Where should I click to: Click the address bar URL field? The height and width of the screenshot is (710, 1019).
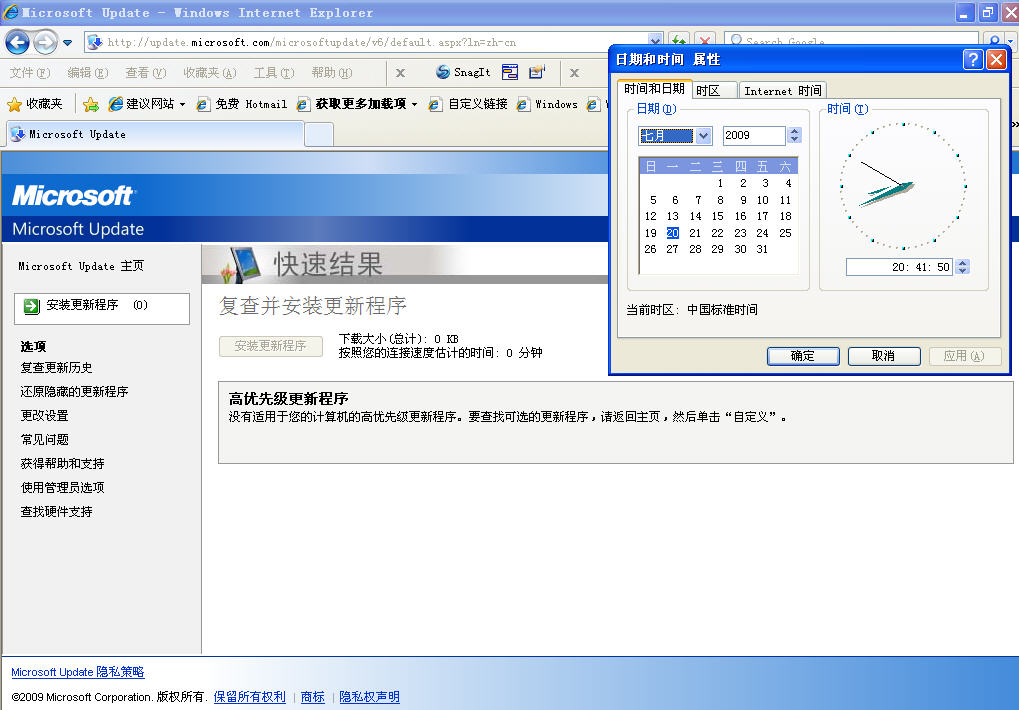coord(367,42)
